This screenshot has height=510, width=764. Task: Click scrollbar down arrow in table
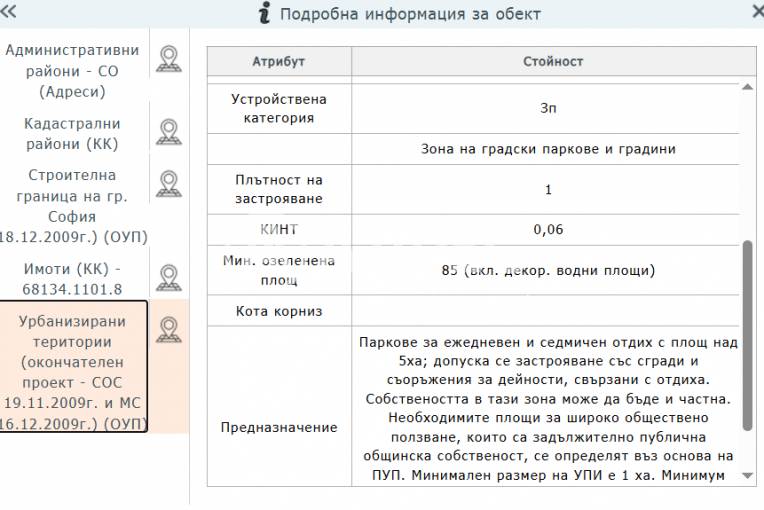[x=747, y=475]
